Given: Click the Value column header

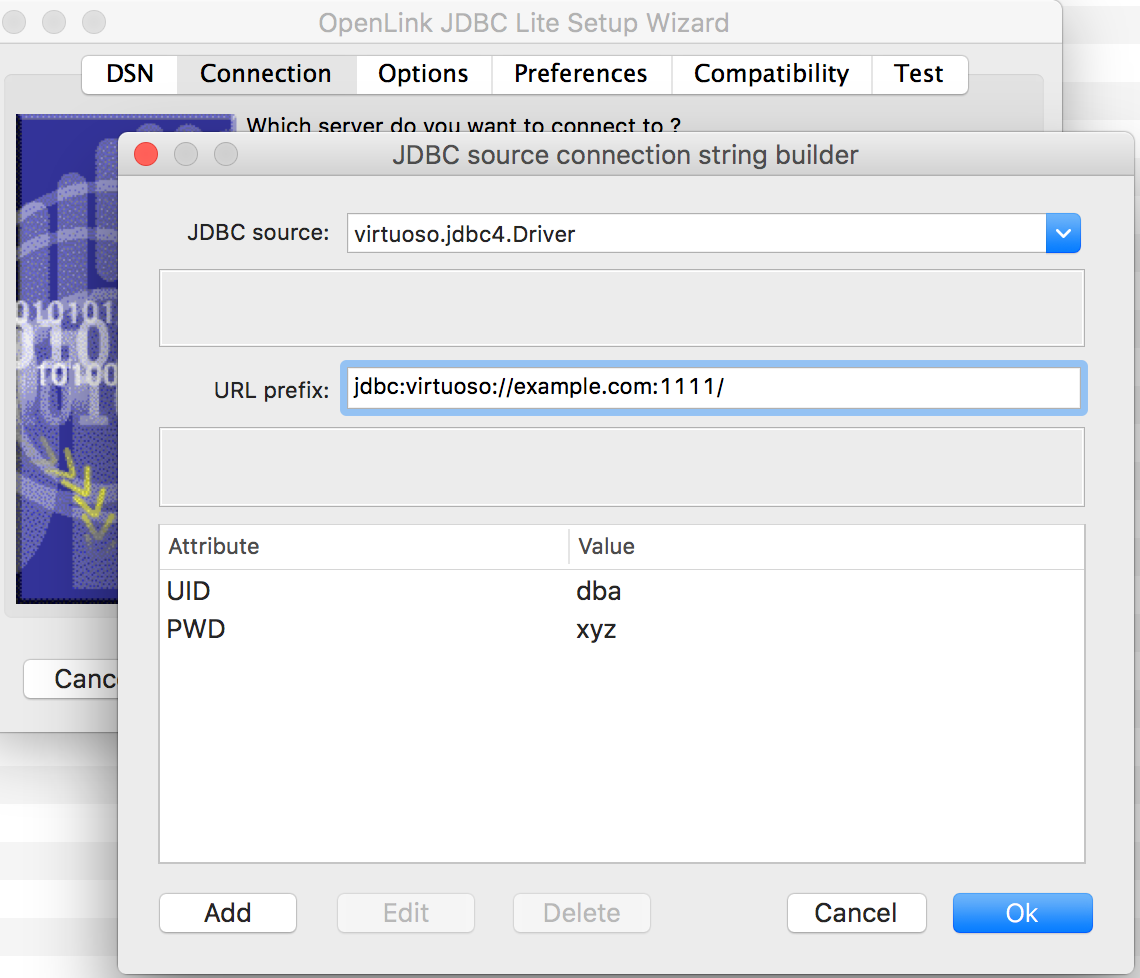Looking at the screenshot, I should point(827,547).
